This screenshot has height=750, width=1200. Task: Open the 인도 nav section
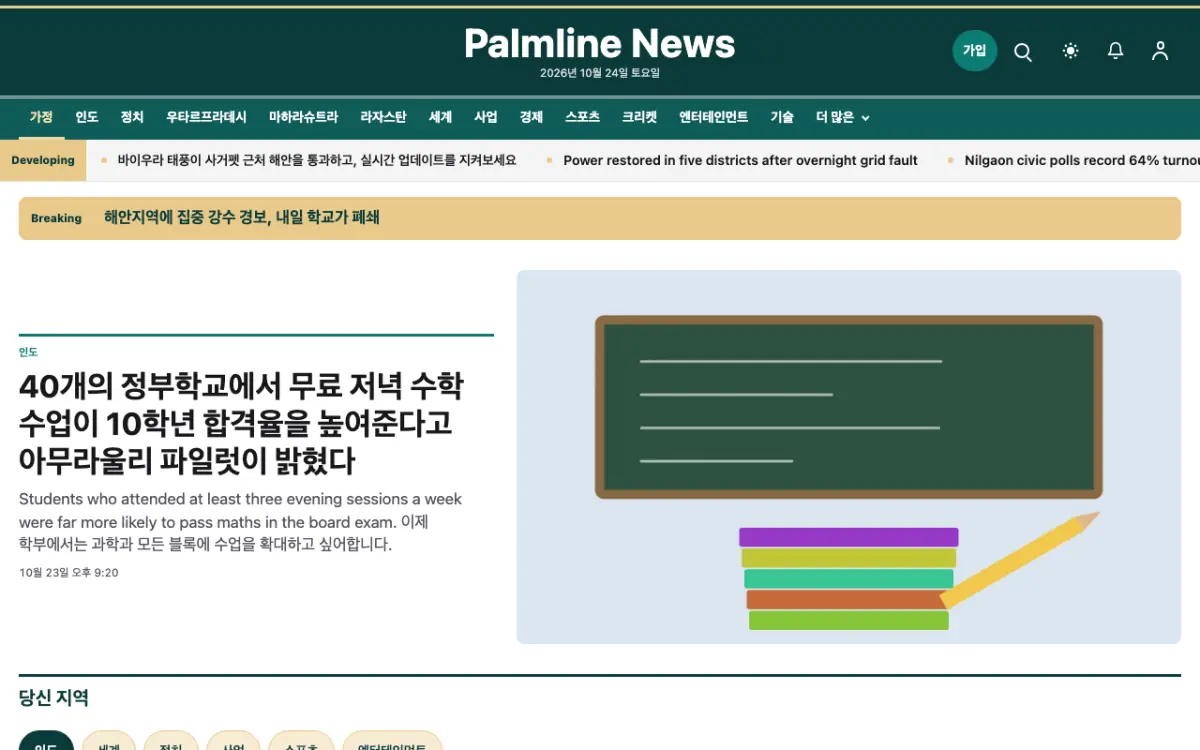[x=87, y=117]
